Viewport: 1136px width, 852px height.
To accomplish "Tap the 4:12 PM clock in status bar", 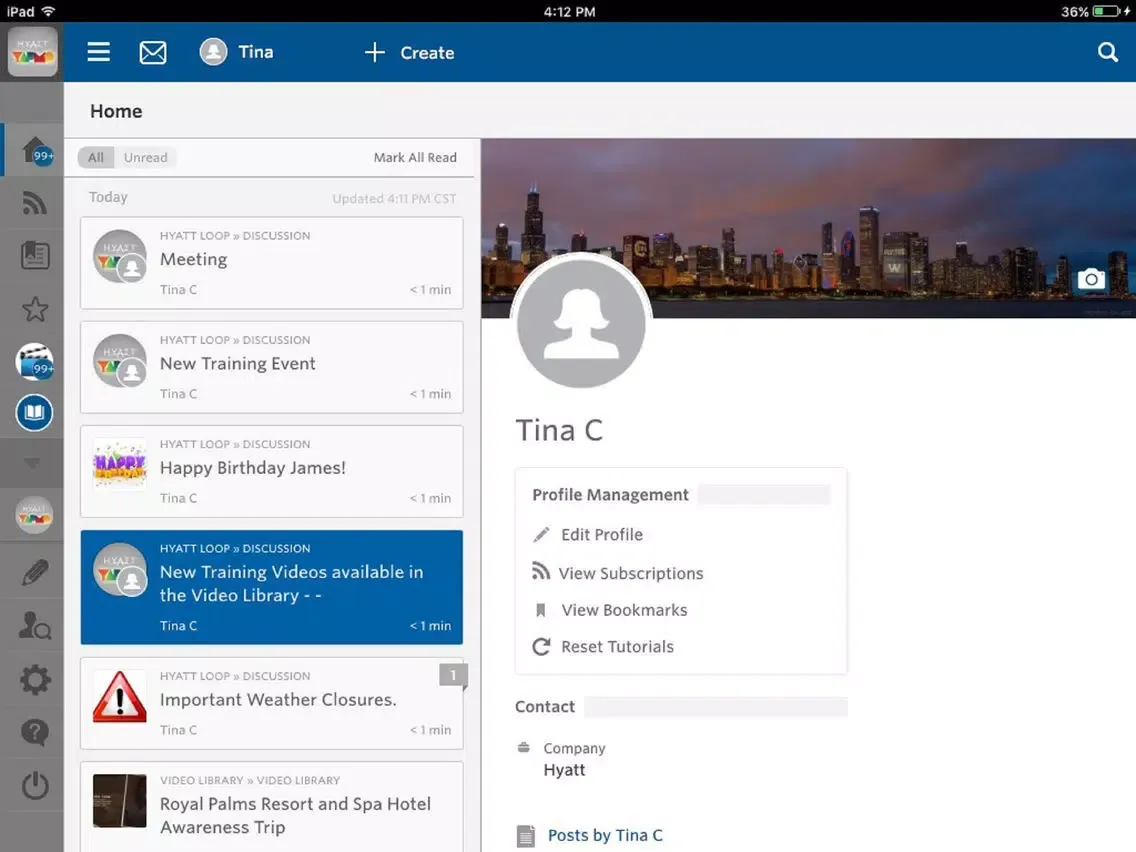I will point(569,12).
